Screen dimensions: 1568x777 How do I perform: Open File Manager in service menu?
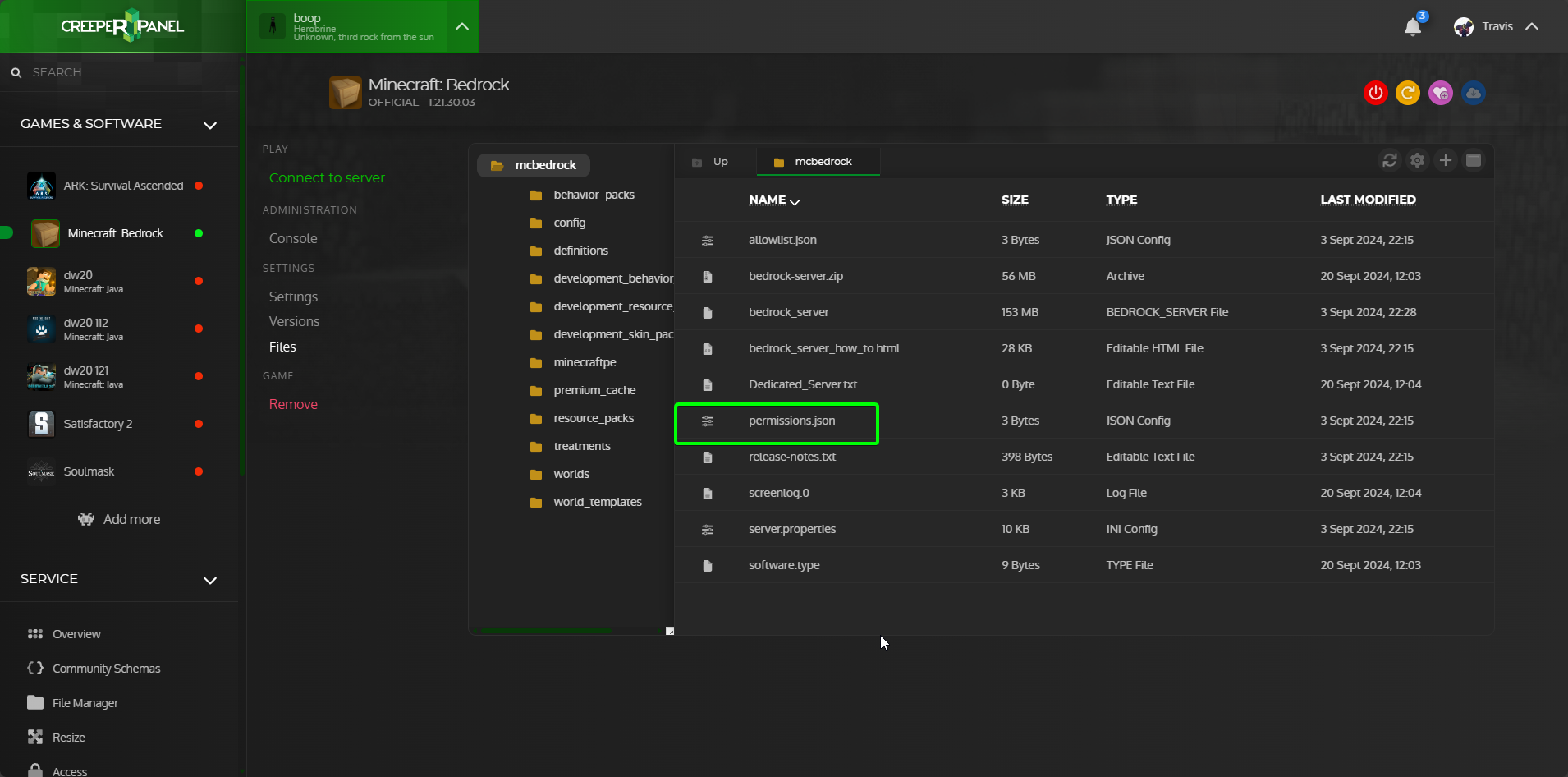(85, 703)
